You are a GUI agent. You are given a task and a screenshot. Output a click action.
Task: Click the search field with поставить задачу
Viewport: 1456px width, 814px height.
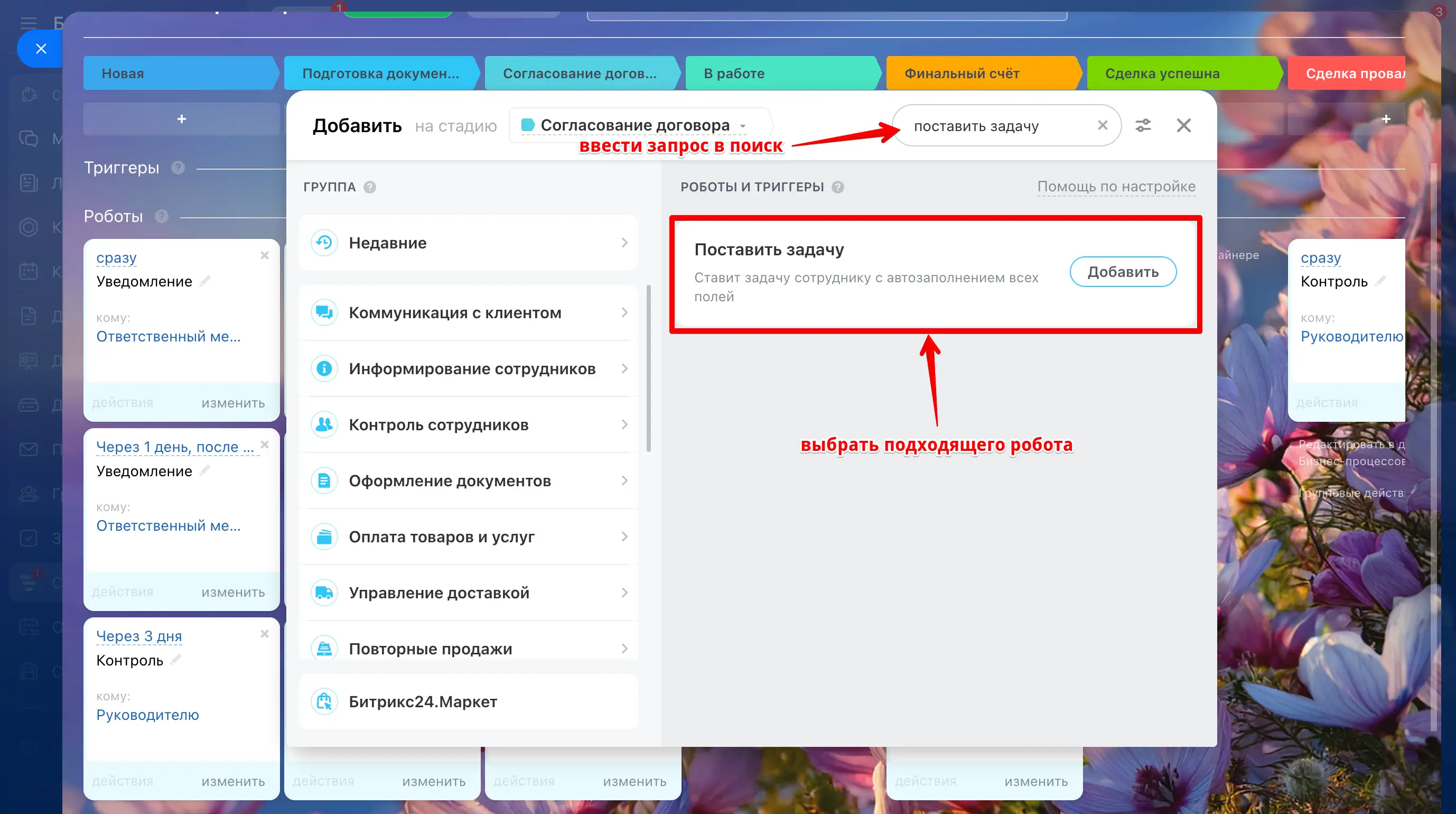click(x=995, y=126)
